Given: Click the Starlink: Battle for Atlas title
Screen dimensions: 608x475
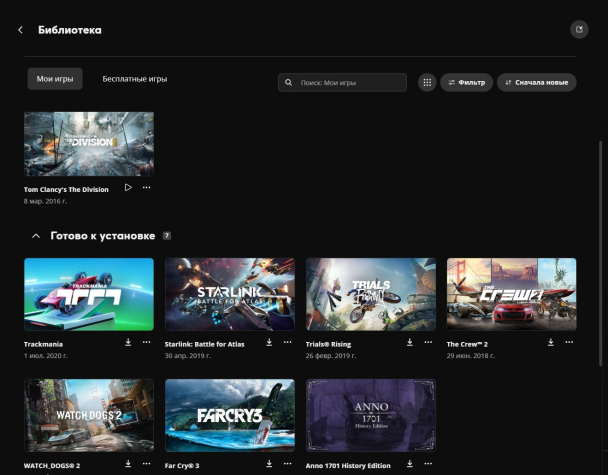Looking at the screenshot, I should tap(204, 344).
